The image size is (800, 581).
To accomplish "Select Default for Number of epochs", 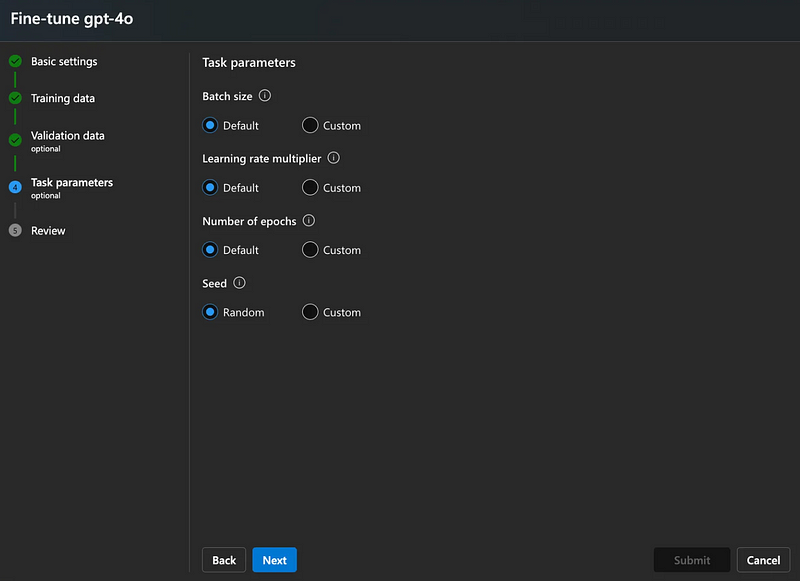I will [x=210, y=250].
